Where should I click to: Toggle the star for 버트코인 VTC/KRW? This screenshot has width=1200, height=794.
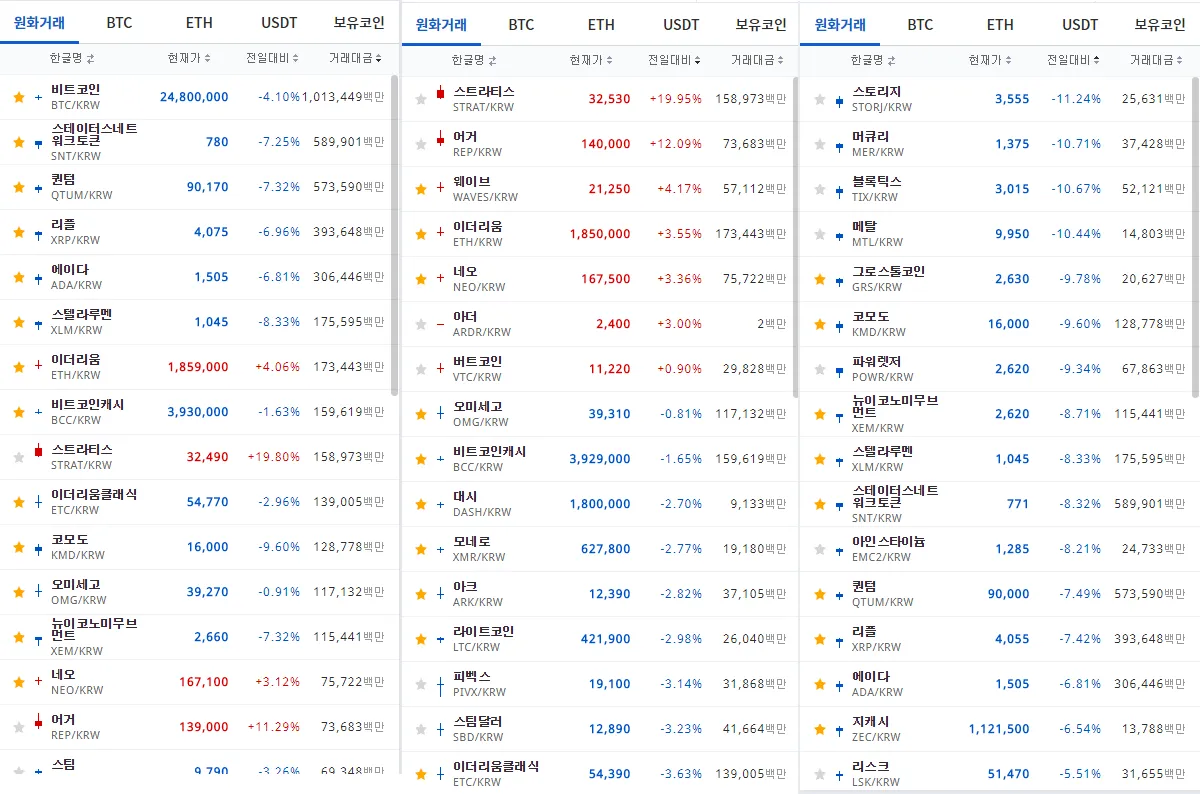pos(420,369)
